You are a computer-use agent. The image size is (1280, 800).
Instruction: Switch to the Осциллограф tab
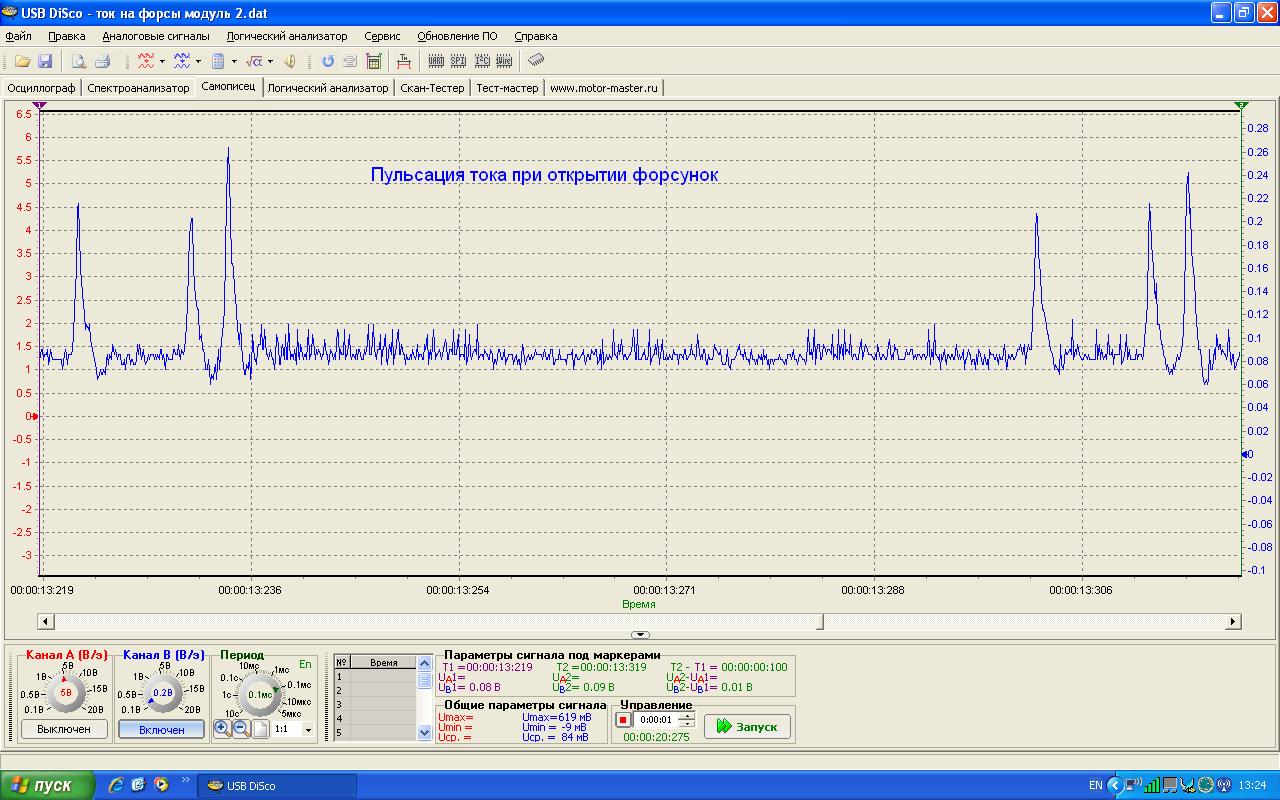click(x=41, y=88)
